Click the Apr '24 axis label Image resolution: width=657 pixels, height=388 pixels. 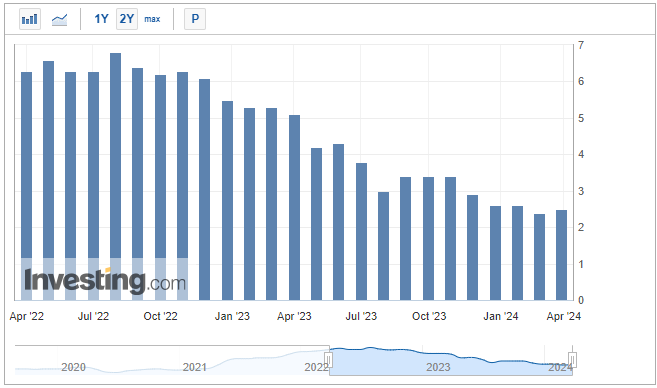coord(564,316)
